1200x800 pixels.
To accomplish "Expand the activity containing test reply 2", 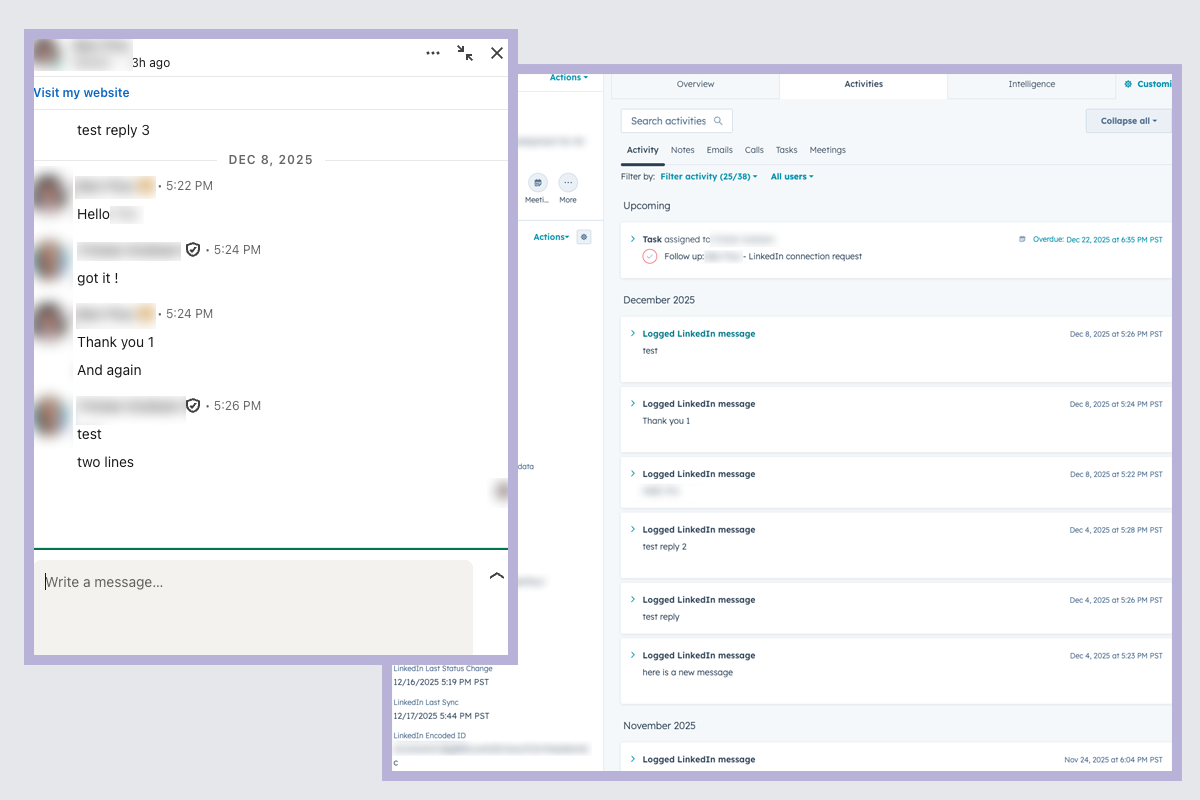I will coord(632,529).
